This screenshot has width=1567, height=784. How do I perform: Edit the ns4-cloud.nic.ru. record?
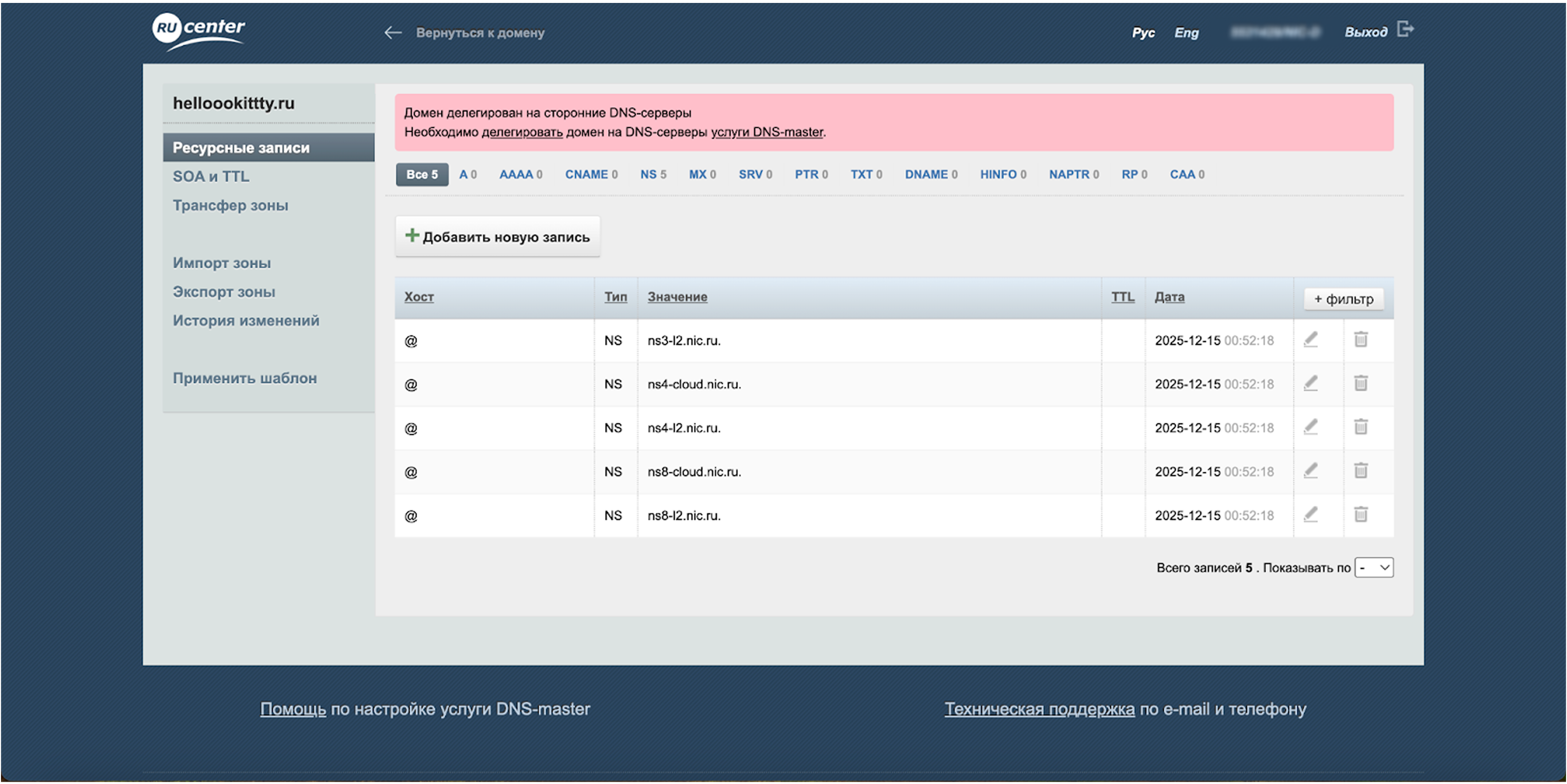[x=1311, y=384]
